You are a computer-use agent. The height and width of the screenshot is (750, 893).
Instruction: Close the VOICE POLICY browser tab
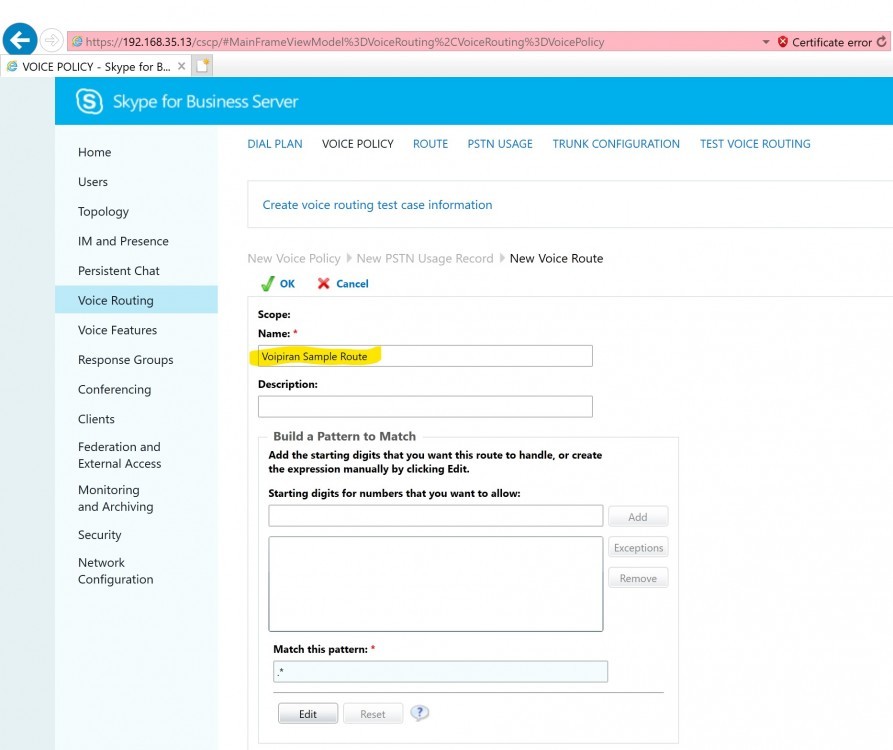pyautogui.click(x=181, y=66)
